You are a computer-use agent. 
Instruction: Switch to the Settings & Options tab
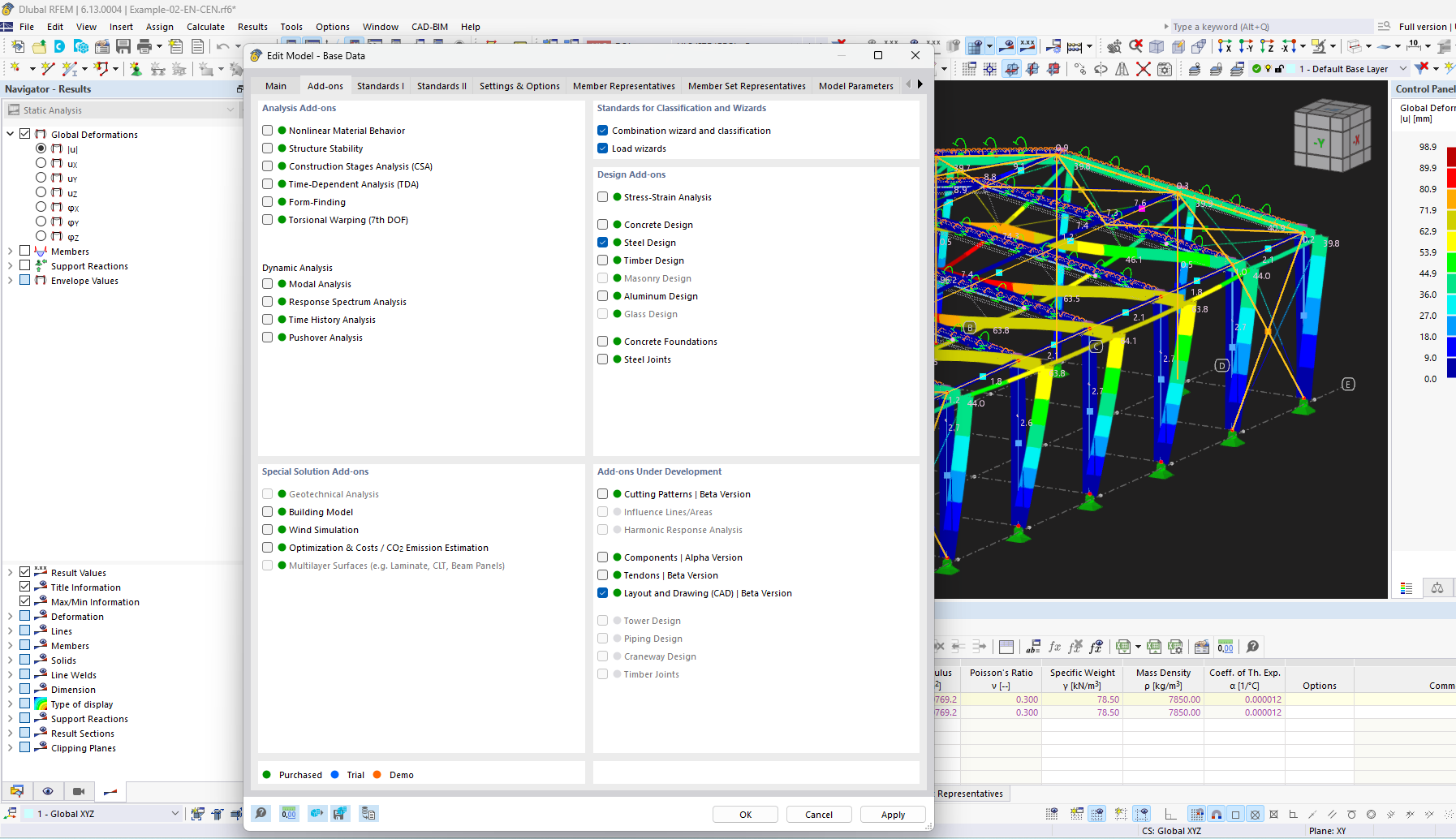click(519, 86)
